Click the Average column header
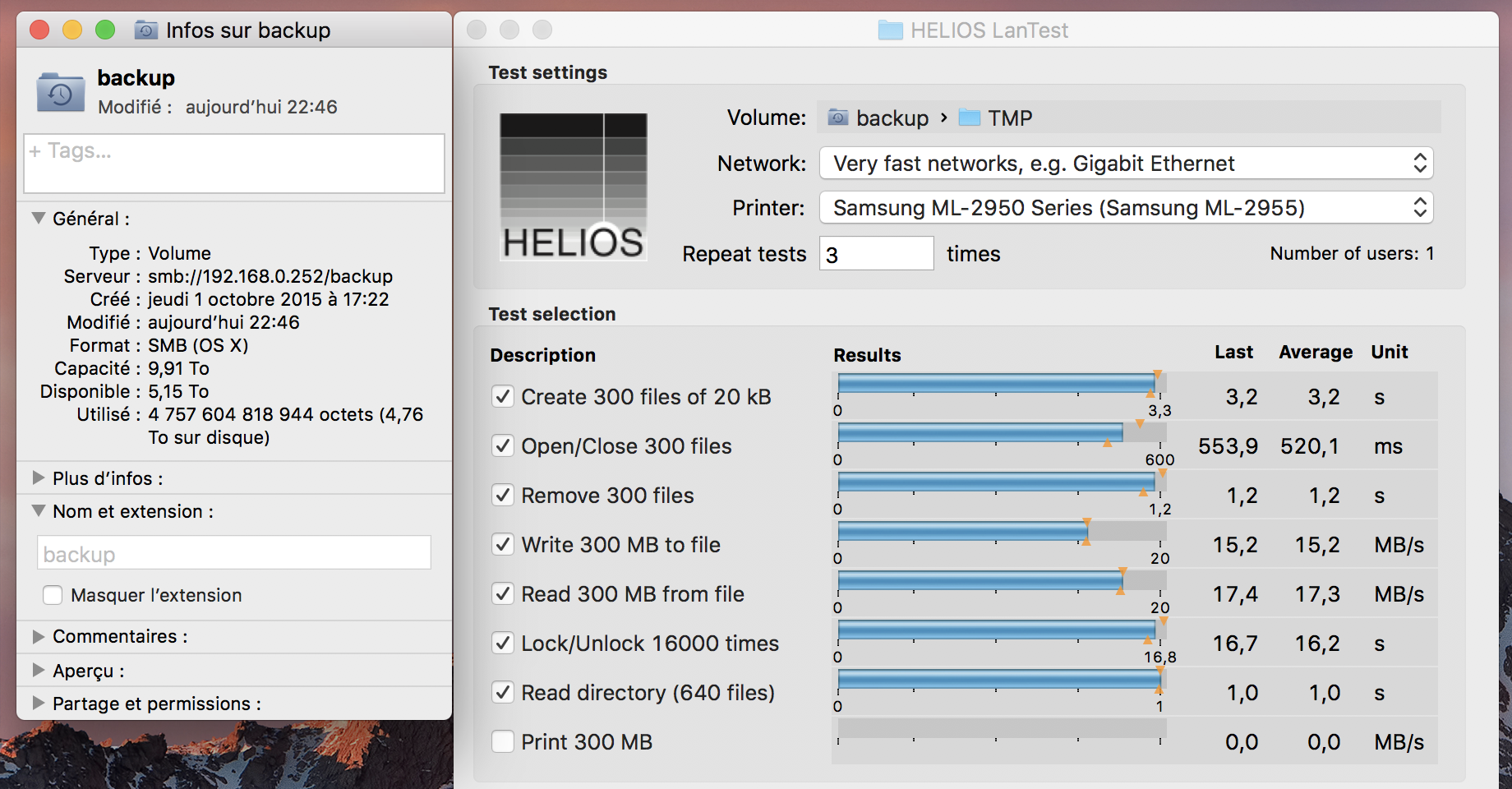The height and width of the screenshot is (789, 1512). (1316, 352)
